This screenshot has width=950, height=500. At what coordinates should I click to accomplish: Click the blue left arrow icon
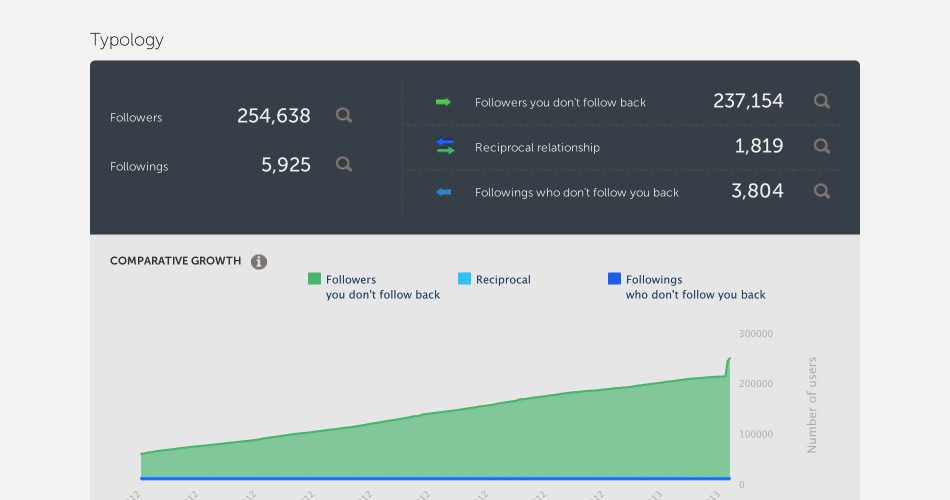tap(443, 192)
